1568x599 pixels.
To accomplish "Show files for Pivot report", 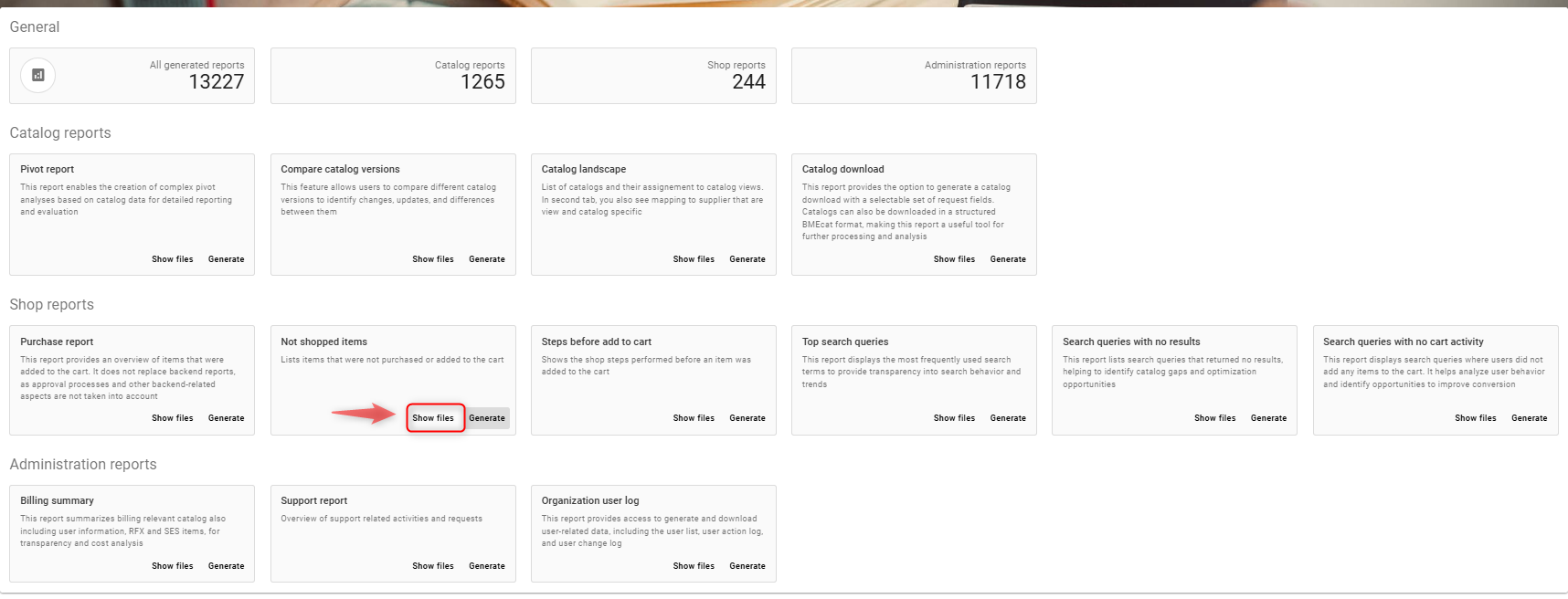I will click(173, 259).
